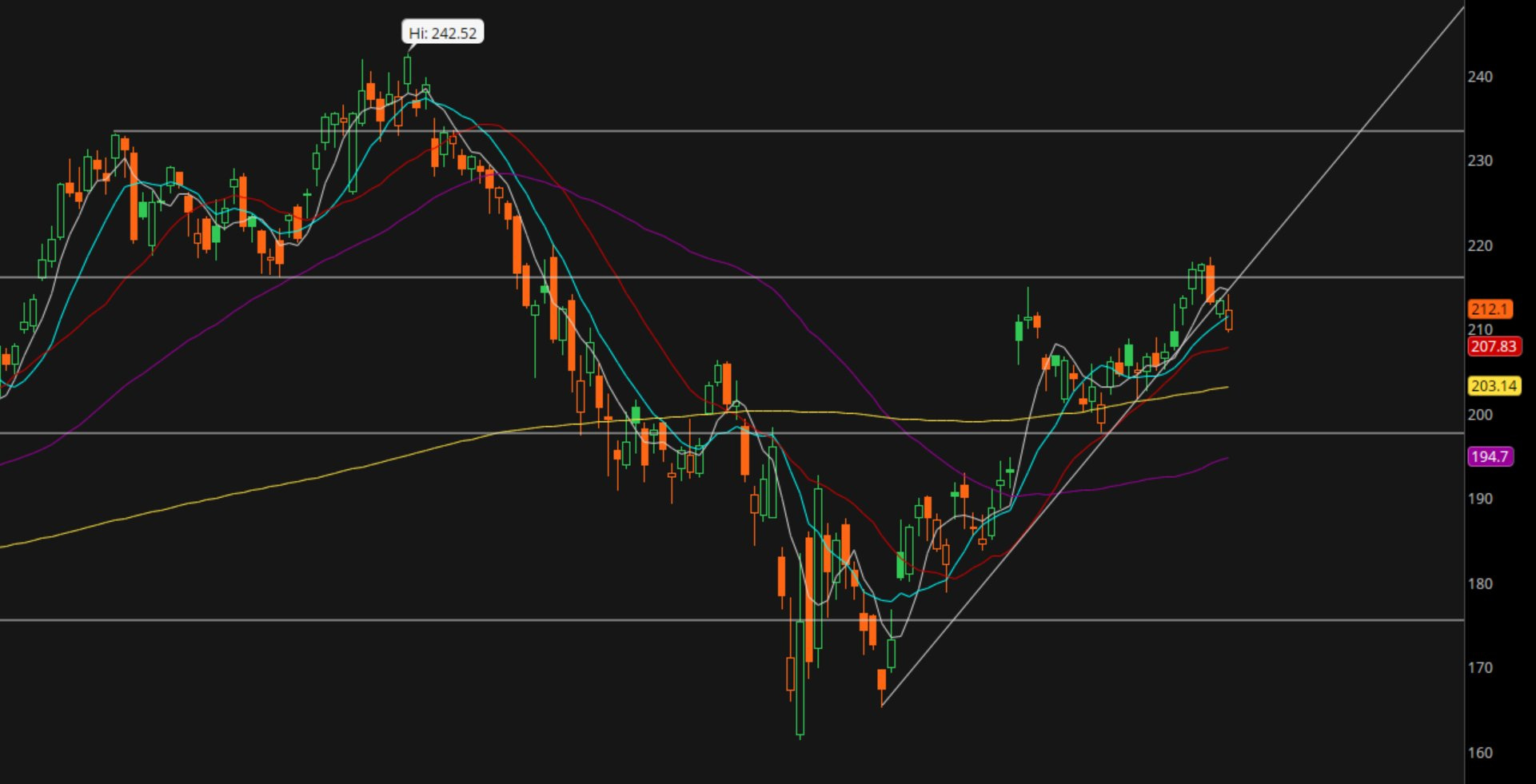Select the red 207.83 moving average label
The image size is (1536, 784).
click(1494, 347)
